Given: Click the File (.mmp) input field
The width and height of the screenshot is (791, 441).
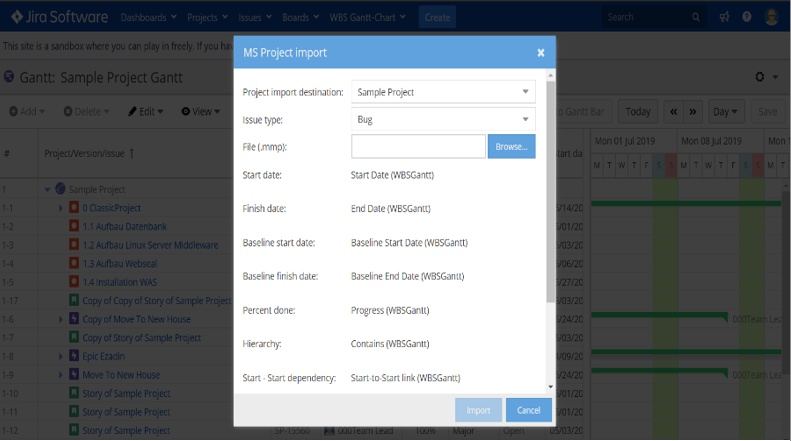Looking at the screenshot, I should point(418,146).
